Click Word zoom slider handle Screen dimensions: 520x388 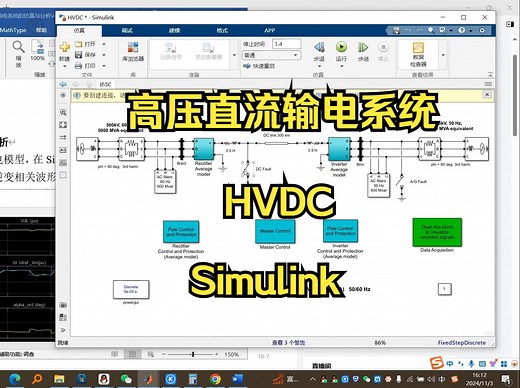coord(193,354)
